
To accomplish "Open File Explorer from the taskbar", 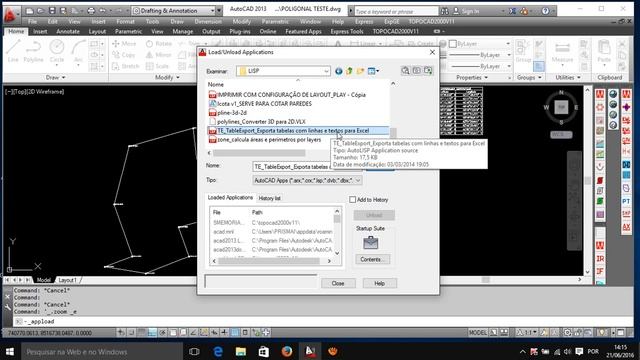I will pyautogui.click(x=241, y=351).
